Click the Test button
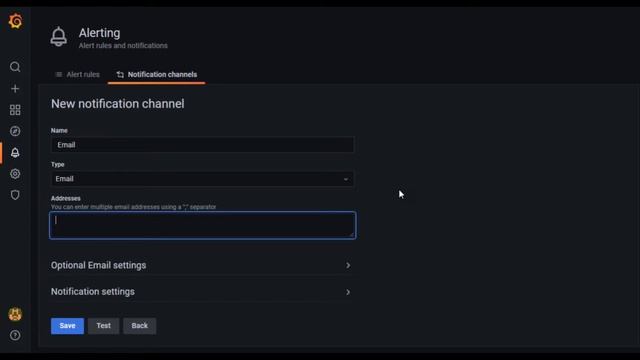640x360 pixels. click(104, 326)
